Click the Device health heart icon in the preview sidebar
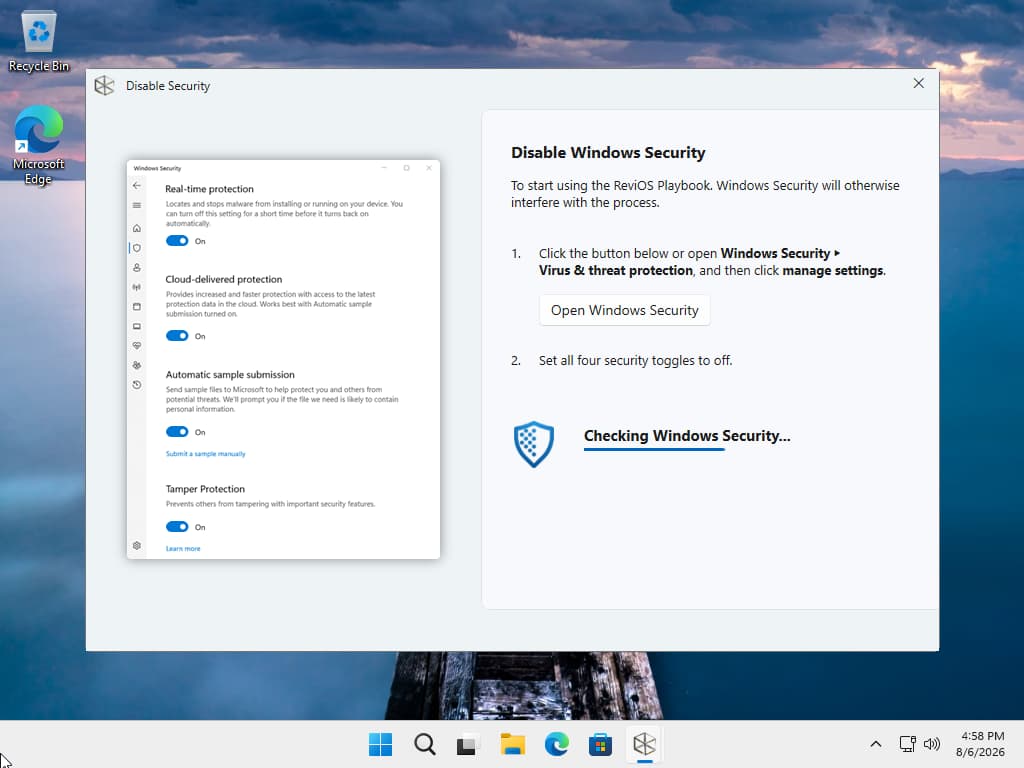 [x=136, y=345]
